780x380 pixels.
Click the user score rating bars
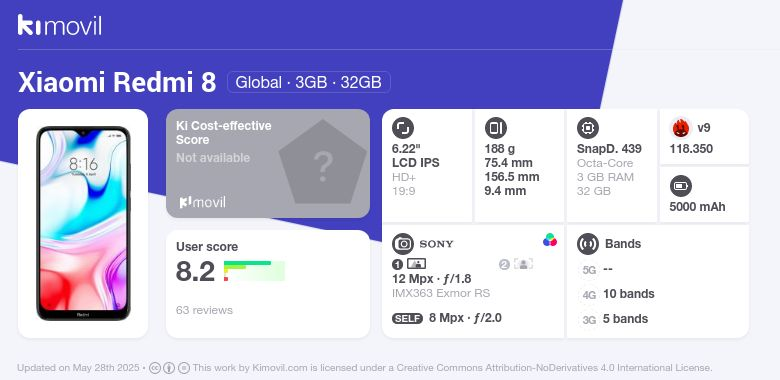pyautogui.click(x=254, y=271)
